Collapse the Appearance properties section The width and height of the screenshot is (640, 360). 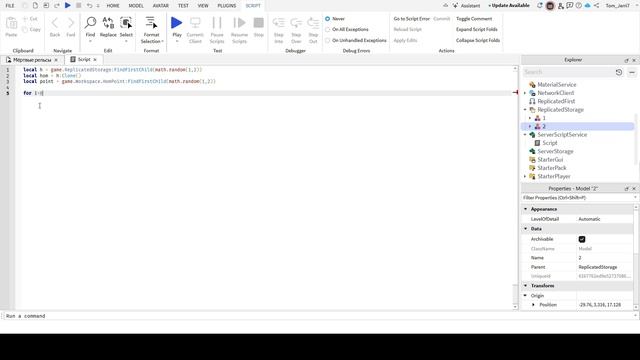click(x=526, y=209)
